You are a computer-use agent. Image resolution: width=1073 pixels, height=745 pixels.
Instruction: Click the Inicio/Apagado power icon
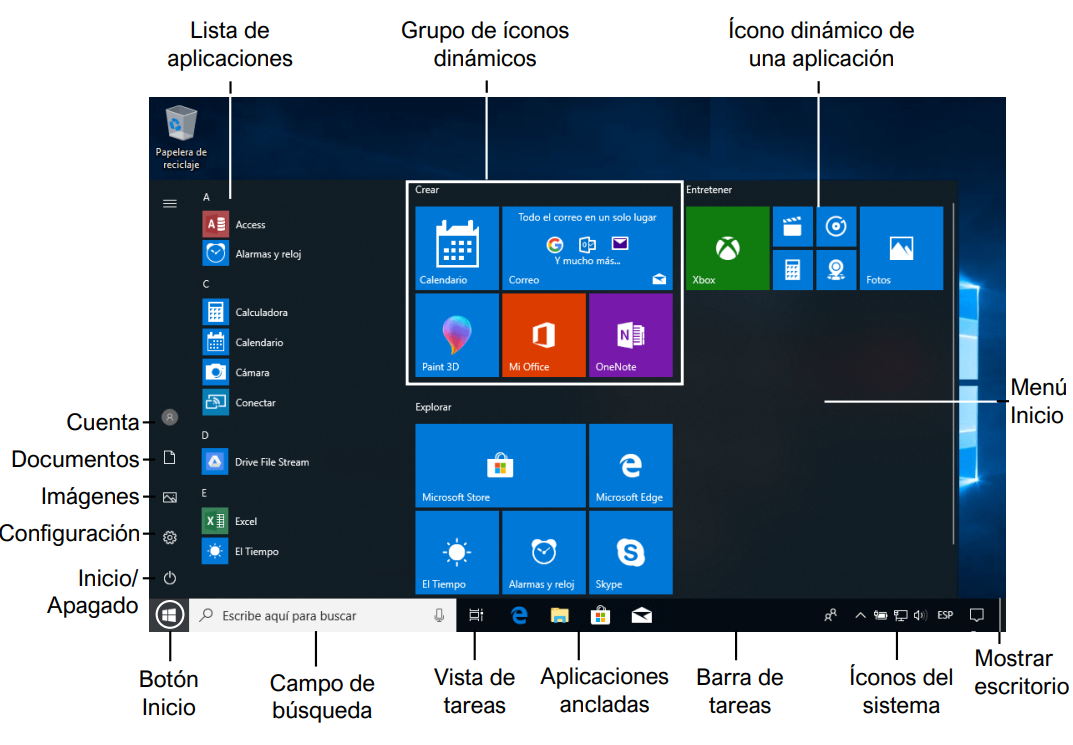[169, 576]
